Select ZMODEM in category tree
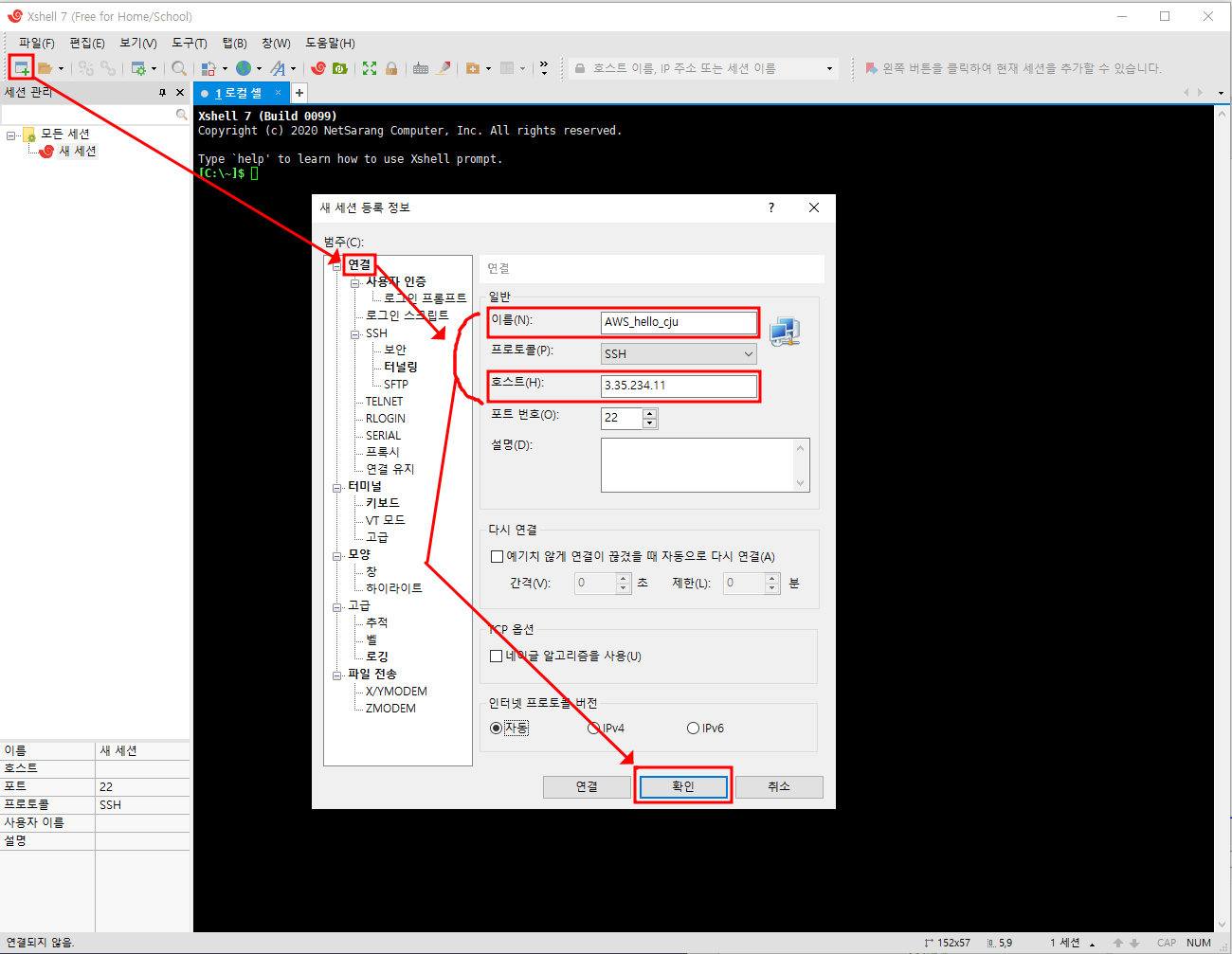Image resolution: width=1232 pixels, height=954 pixels. 391,709
